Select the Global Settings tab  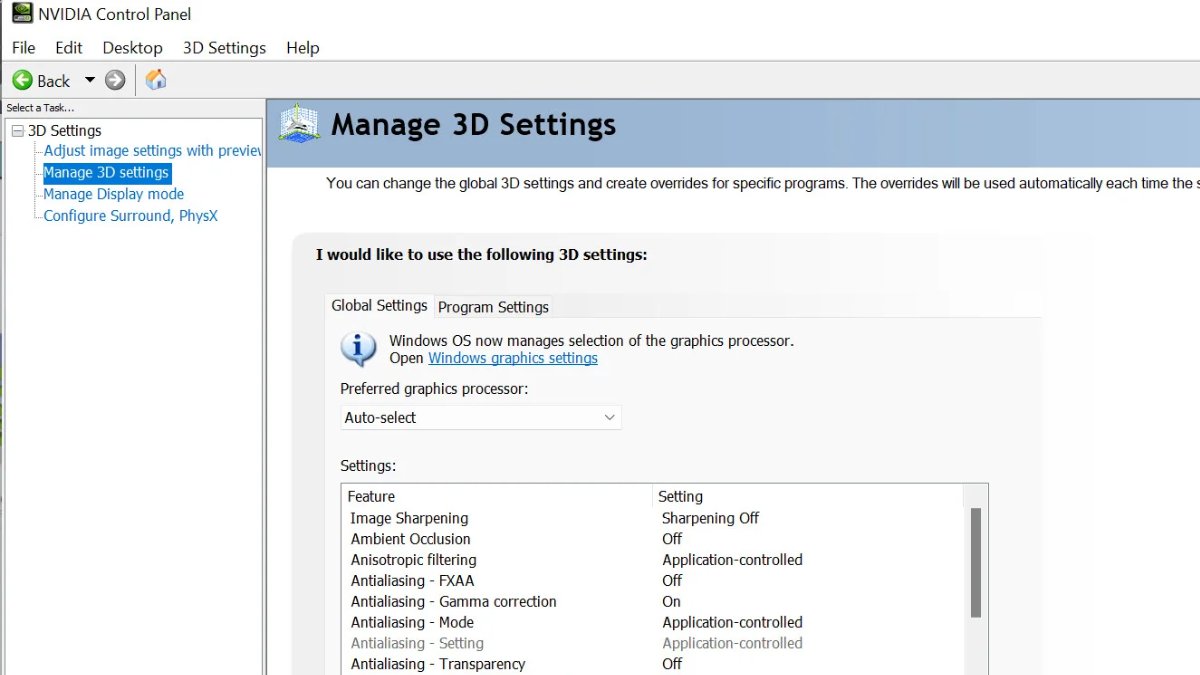pos(379,306)
